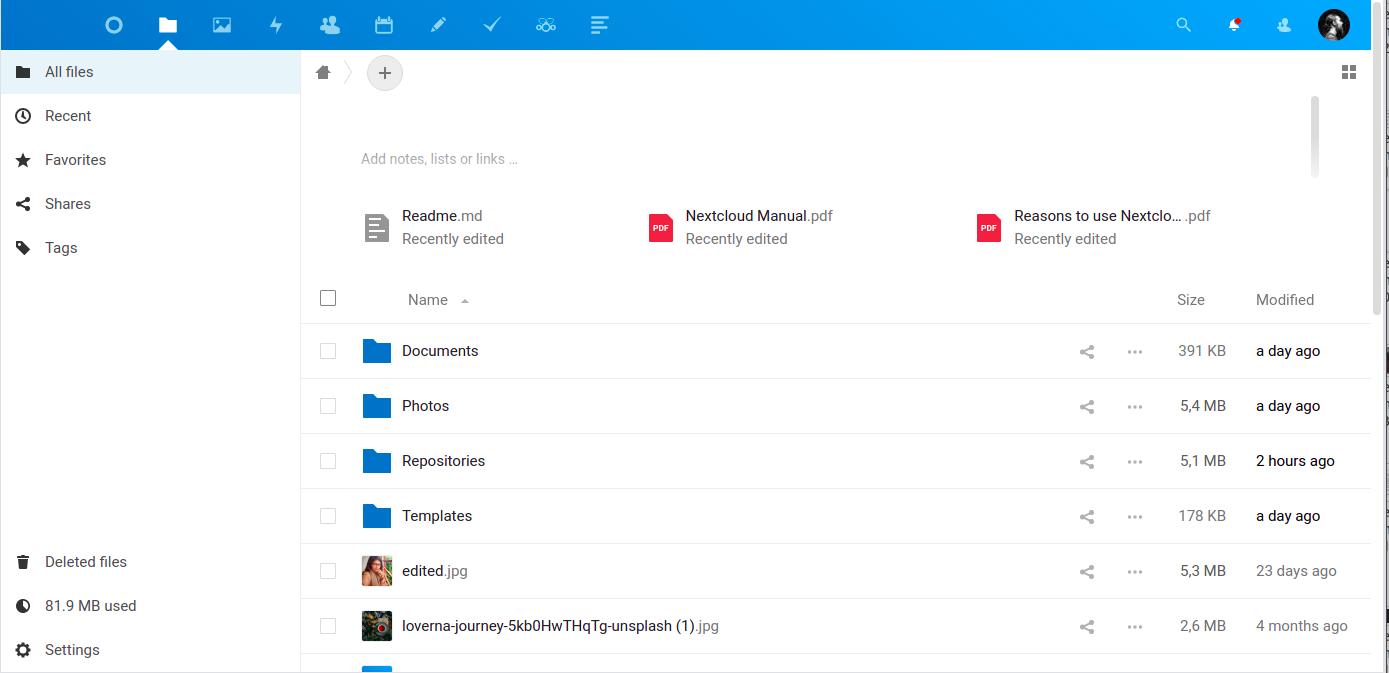Select the Documents folder checkbox
Screen dimensions: 1389x673
coord(328,351)
